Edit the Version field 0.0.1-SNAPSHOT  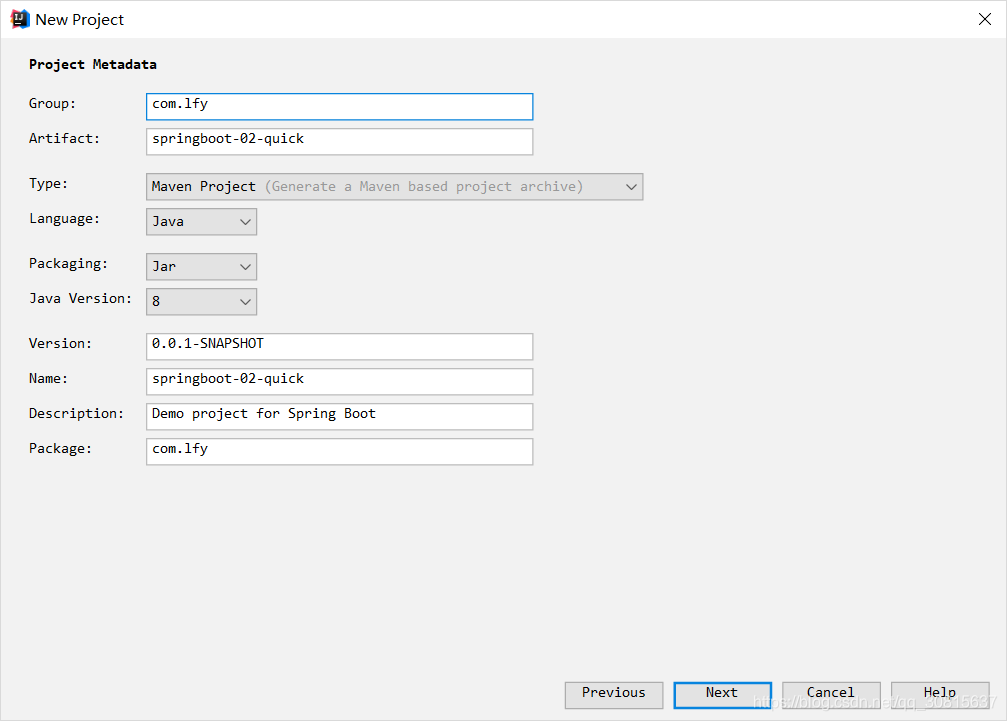tap(340, 347)
